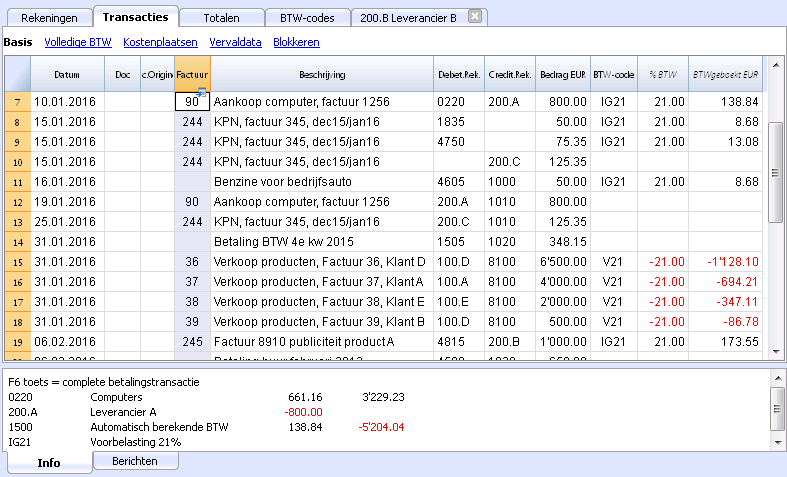Select row header 19
This screenshot has height=477, width=787.
pyautogui.click(x=18, y=342)
